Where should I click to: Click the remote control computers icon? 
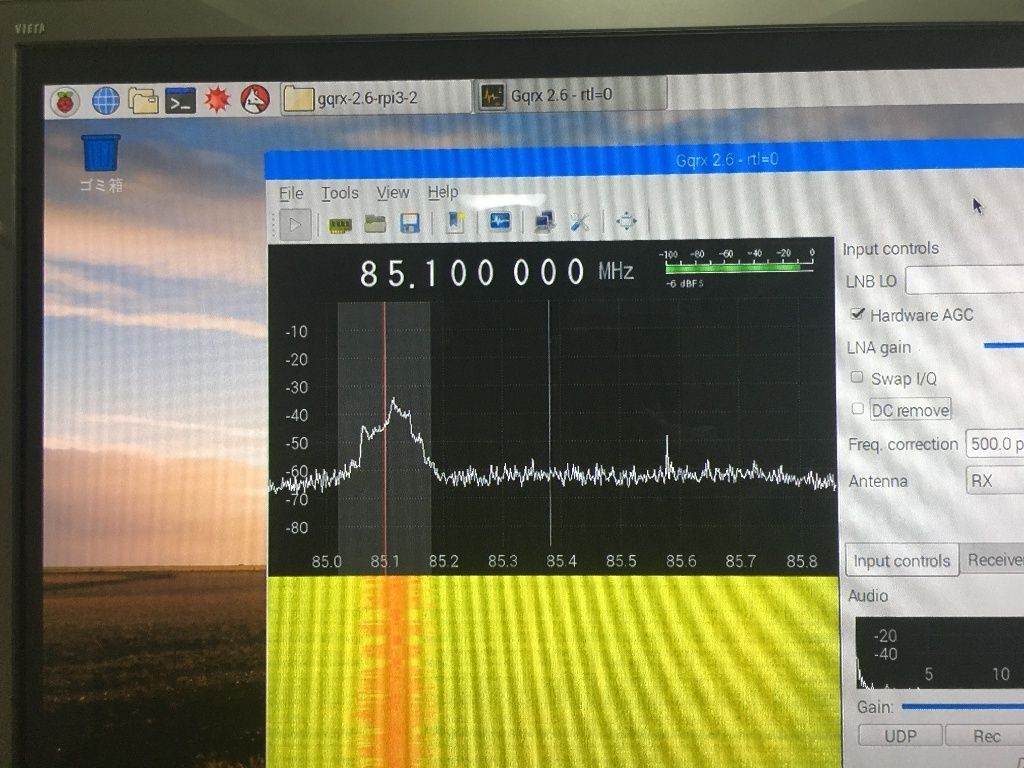[x=545, y=222]
